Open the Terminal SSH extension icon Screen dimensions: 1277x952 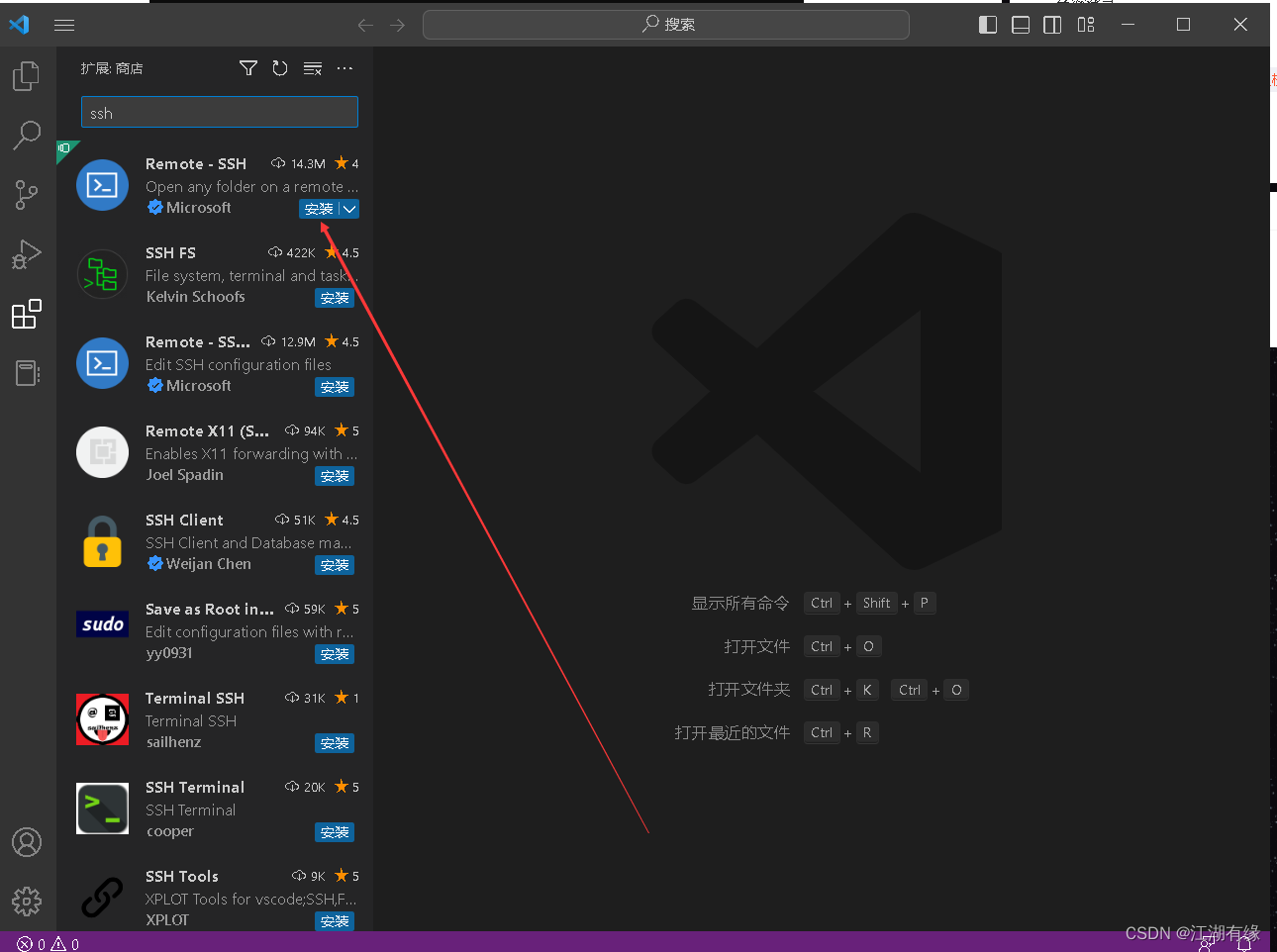coord(103,719)
